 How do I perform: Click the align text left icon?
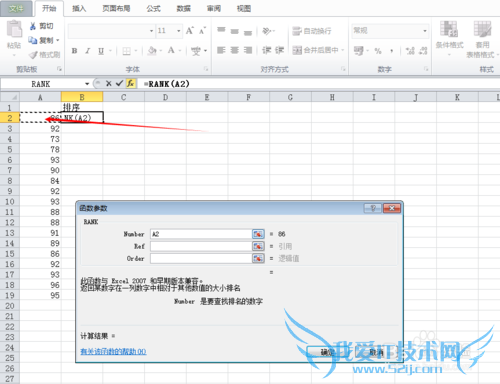pyautogui.click(x=221, y=50)
